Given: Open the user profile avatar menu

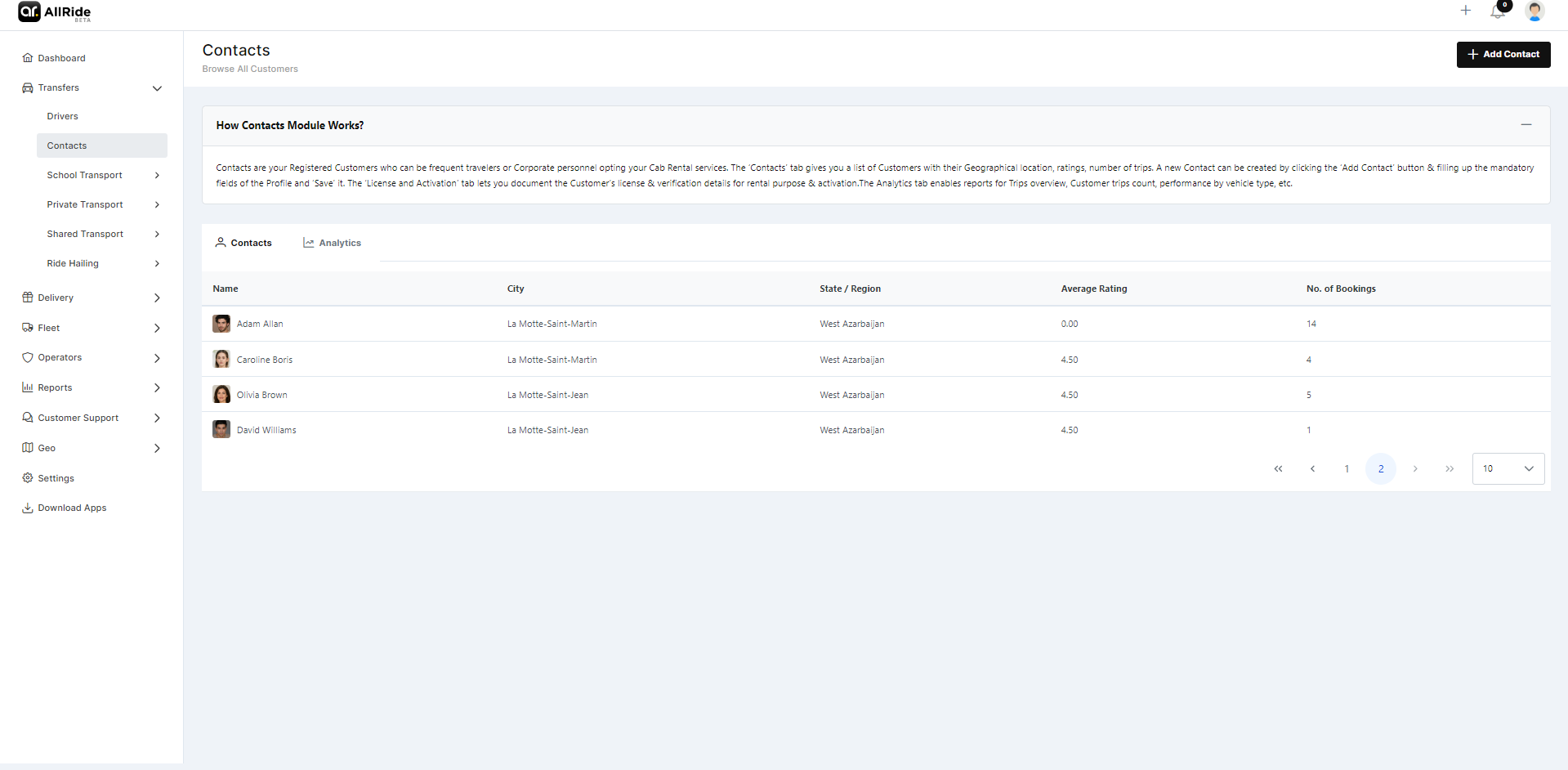Looking at the screenshot, I should [1534, 11].
